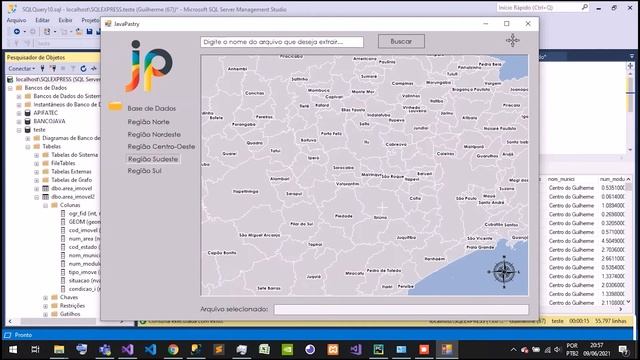The height and width of the screenshot is (360, 640).
Task: Select Região Norte in the sidebar
Action: tap(148, 122)
